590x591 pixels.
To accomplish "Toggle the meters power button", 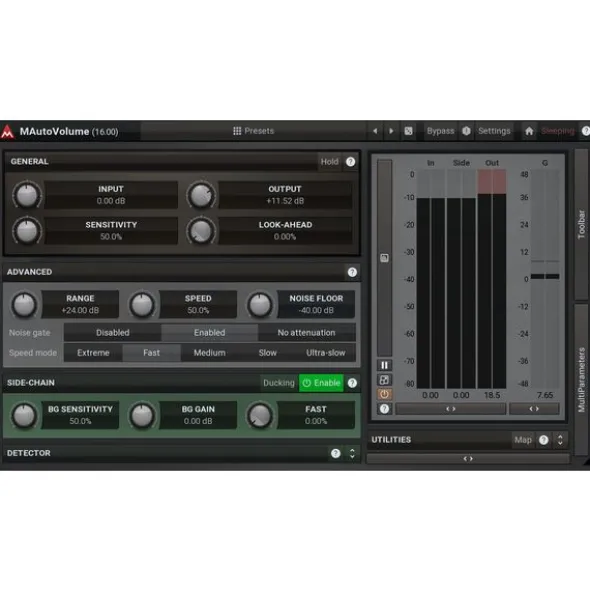I will coord(384,394).
